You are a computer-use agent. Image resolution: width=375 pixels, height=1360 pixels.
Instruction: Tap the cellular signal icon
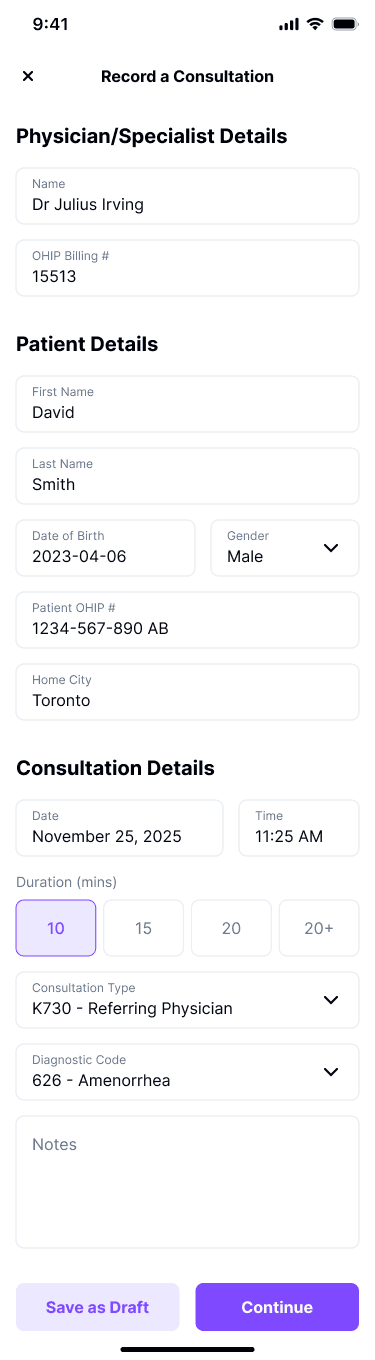[x=289, y=24]
